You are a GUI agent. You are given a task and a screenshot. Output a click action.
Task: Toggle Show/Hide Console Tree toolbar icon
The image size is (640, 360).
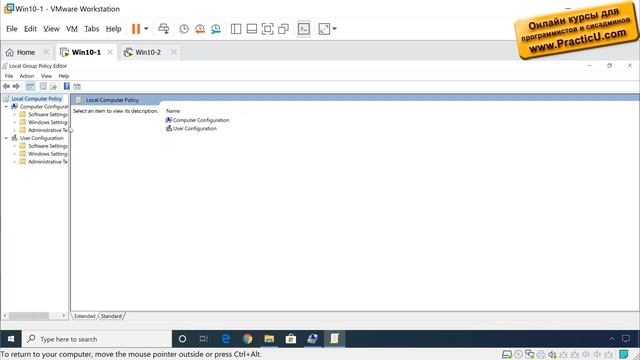pos(30,86)
